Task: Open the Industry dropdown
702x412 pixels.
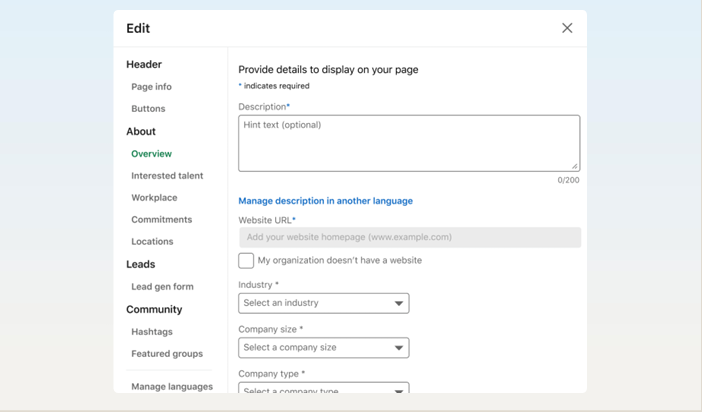Action: 323,303
